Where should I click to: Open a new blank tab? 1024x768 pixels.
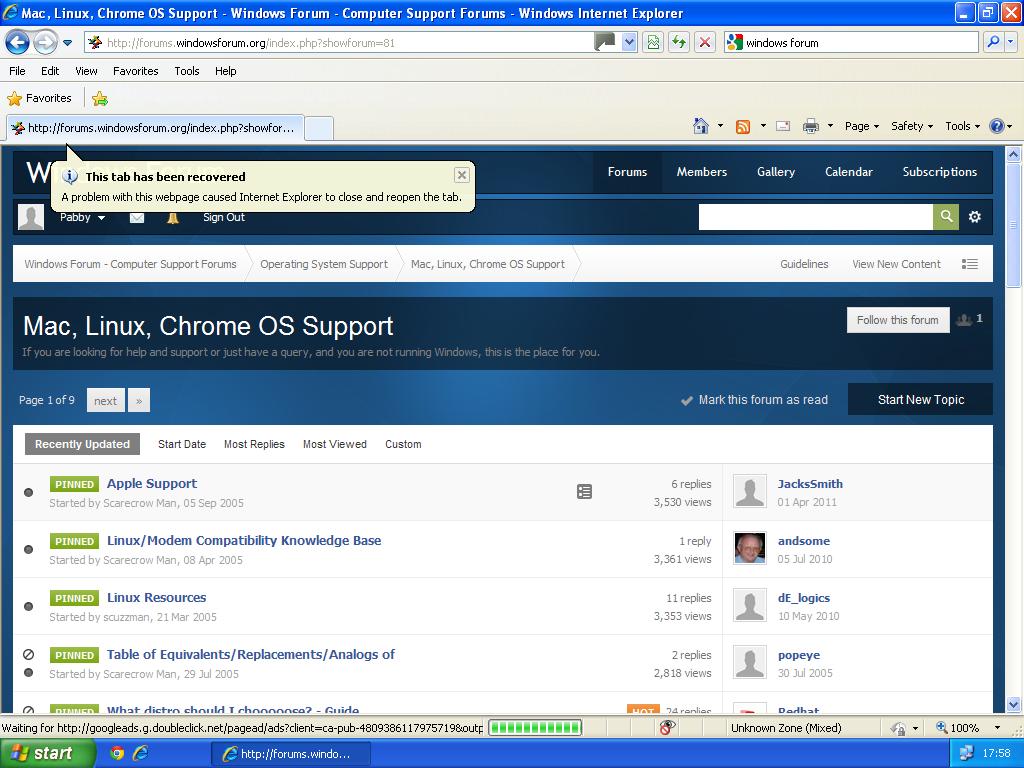[x=319, y=128]
